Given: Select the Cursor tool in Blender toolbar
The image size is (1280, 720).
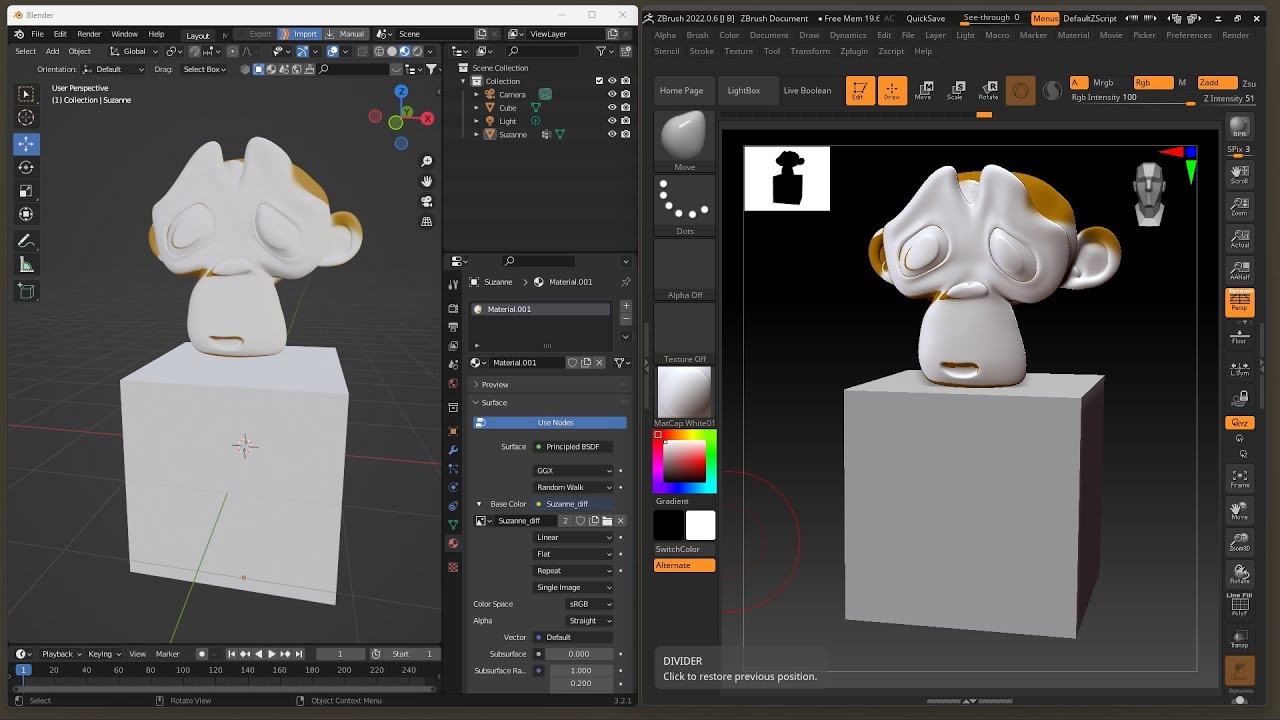Looking at the screenshot, I should (26, 118).
